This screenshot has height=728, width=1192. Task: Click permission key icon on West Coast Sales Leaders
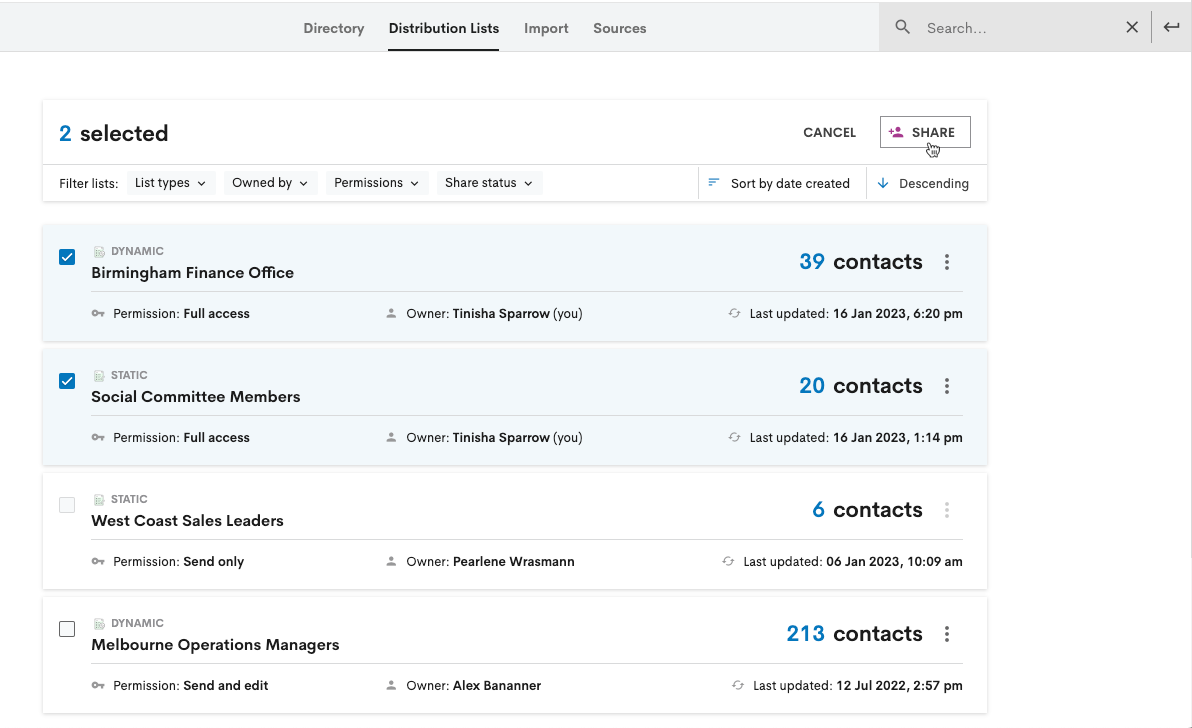[98, 561]
